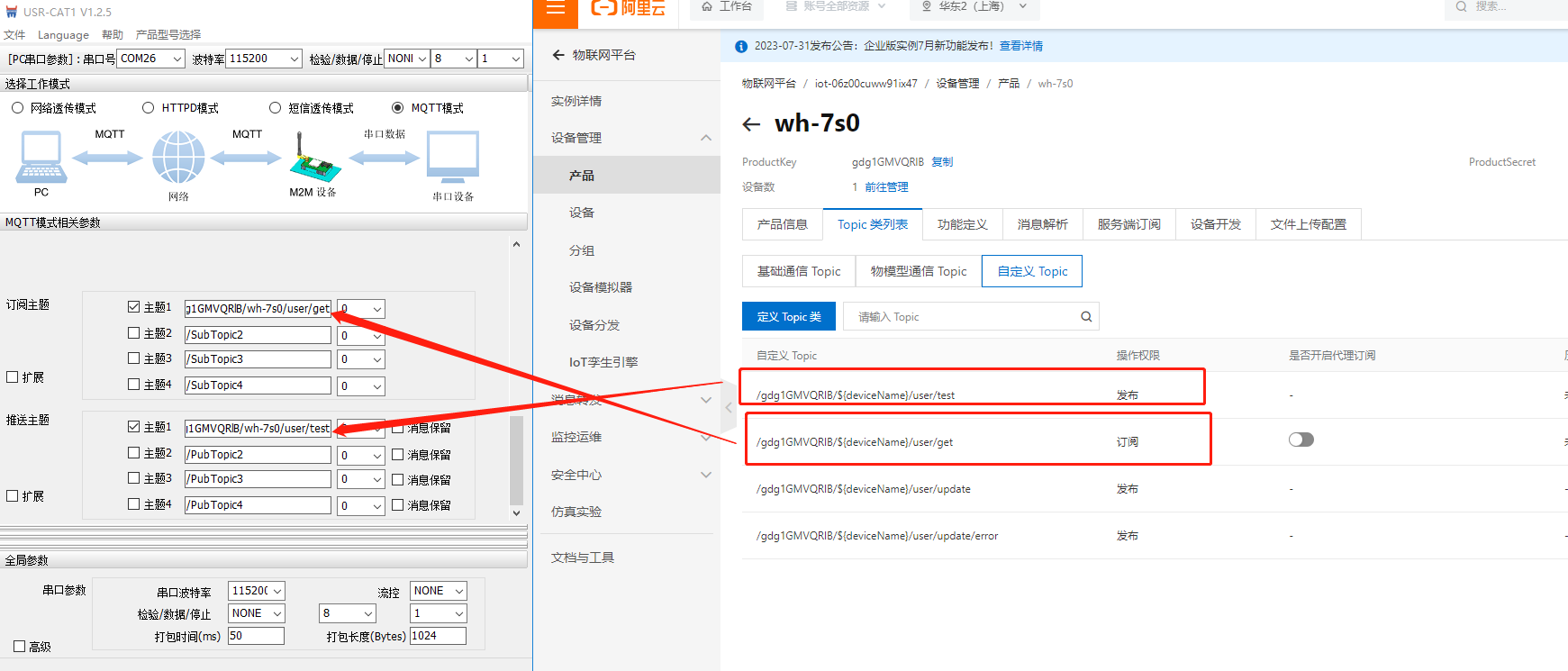Select the HTTPD模式 radio button
This screenshot has width=1568, height=671.
pos(149,108)
